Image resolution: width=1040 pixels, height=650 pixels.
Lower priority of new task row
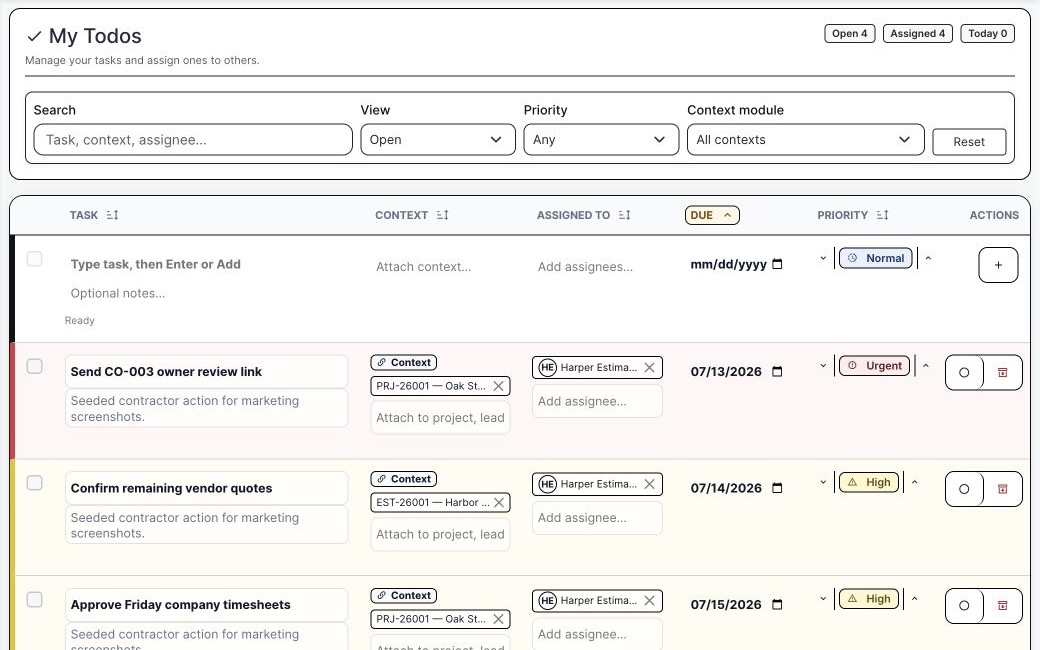[823, 258]
